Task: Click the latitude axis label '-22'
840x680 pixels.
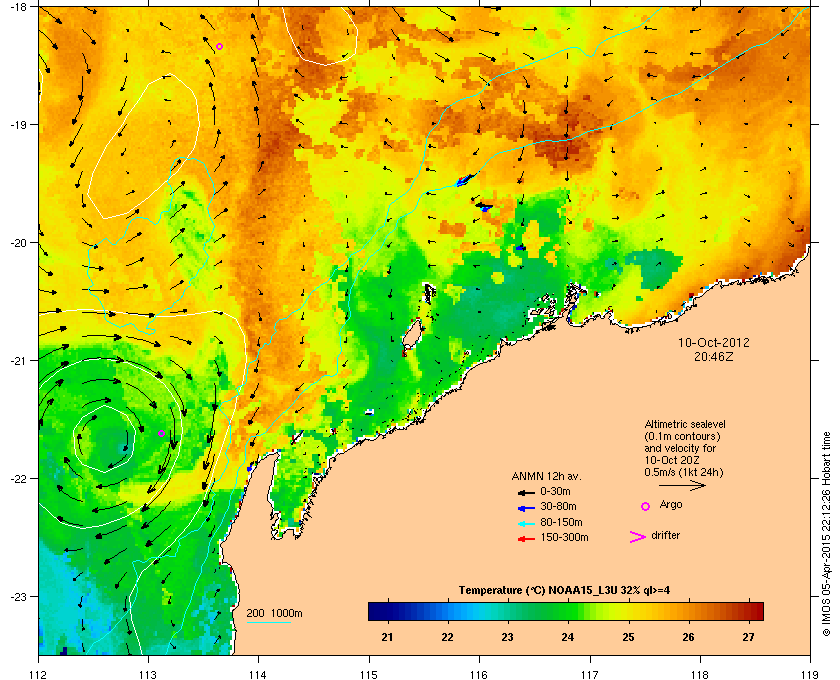Action: pos(18,479)
